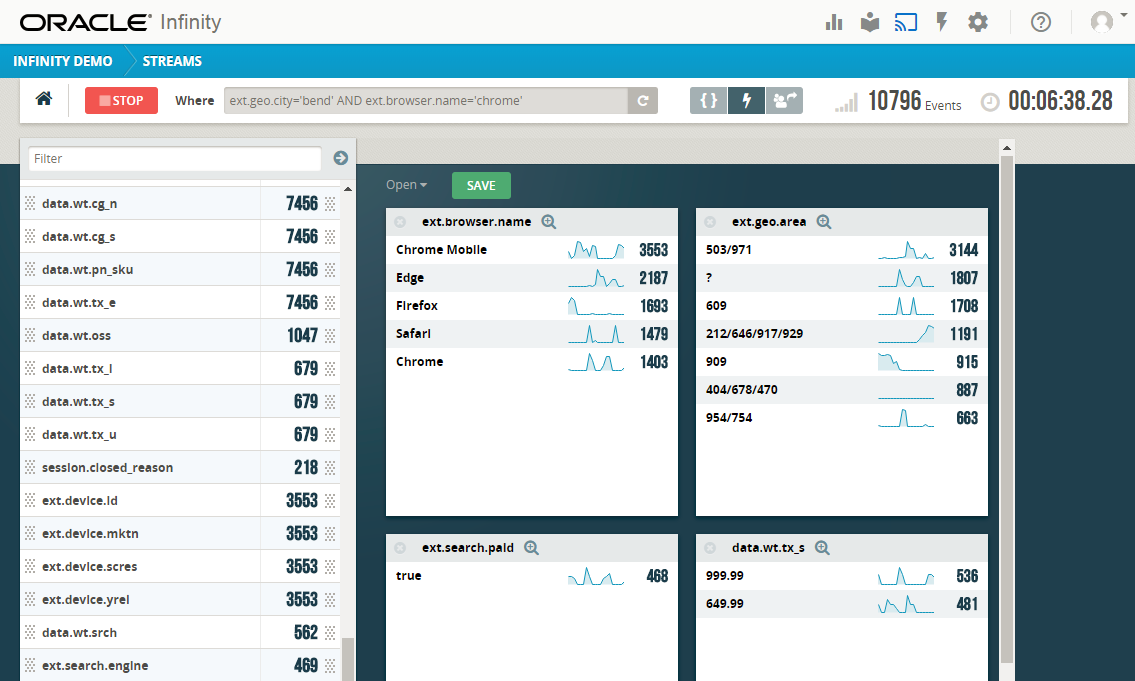Remove the data.wt.tx_s card
The height and width of the screenshot is (681, 1135).
click(x=710, y=548)
